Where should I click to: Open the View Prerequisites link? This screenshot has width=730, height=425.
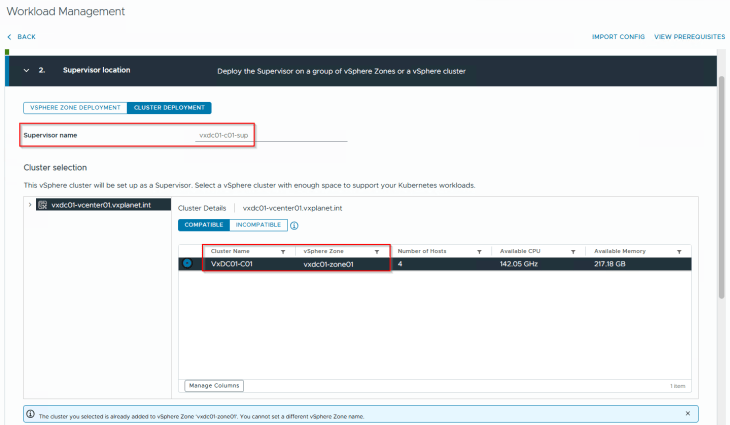689,36
